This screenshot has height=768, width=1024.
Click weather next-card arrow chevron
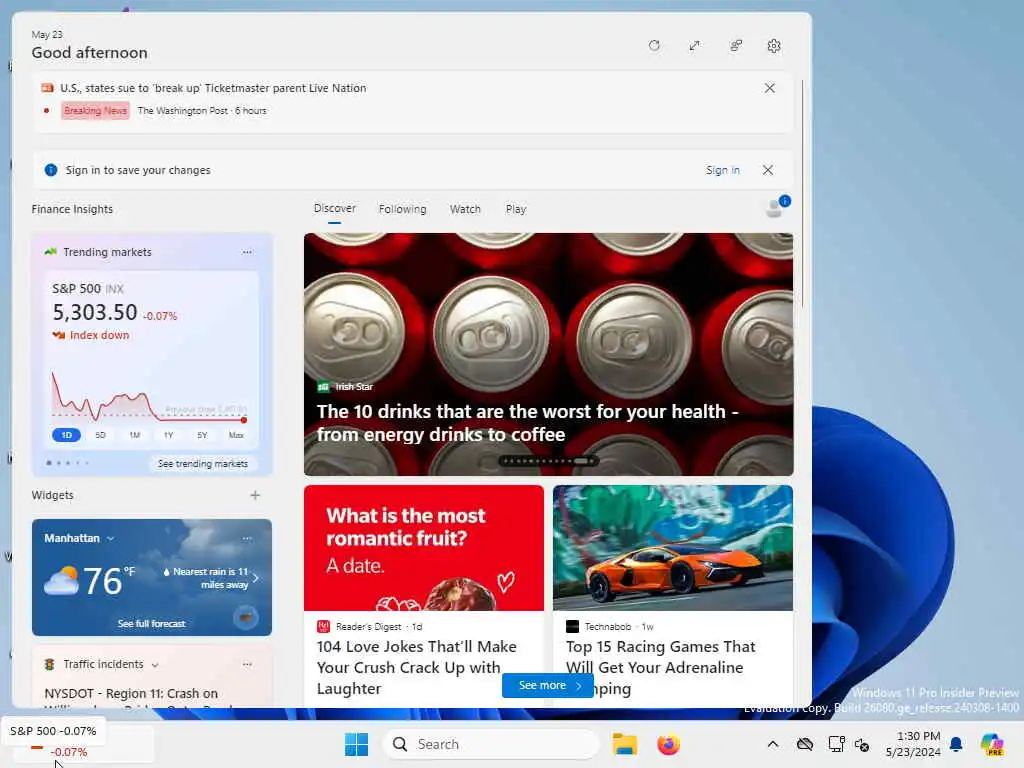255,578
